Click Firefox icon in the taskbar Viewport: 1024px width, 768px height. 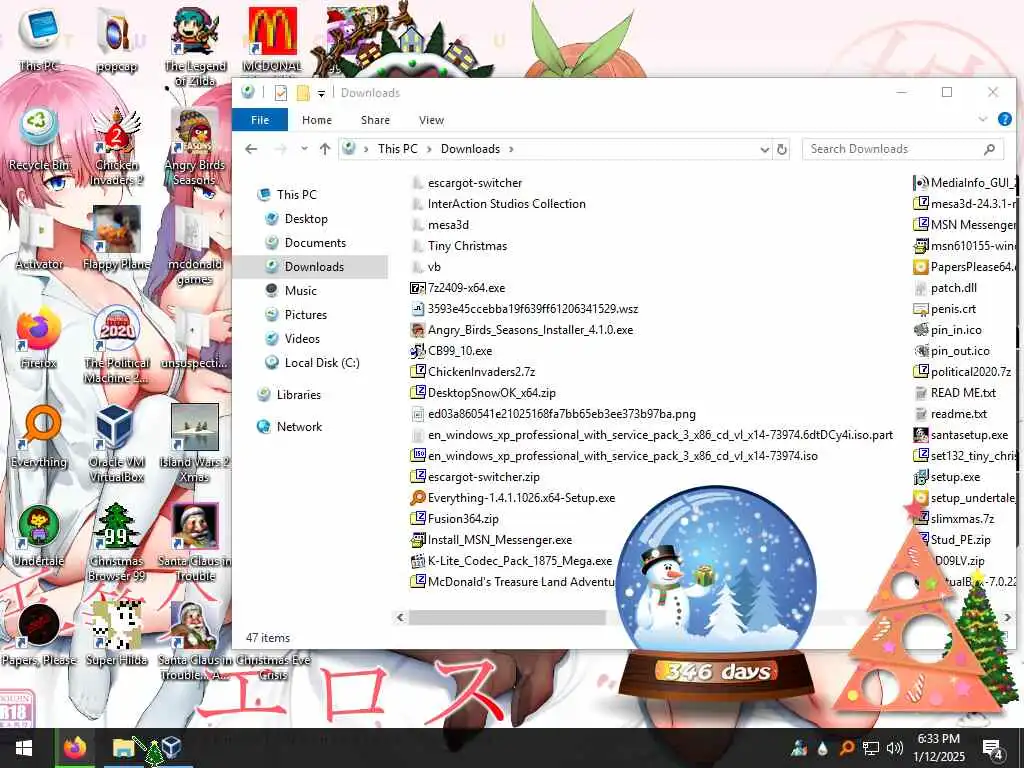click(75, 748)
